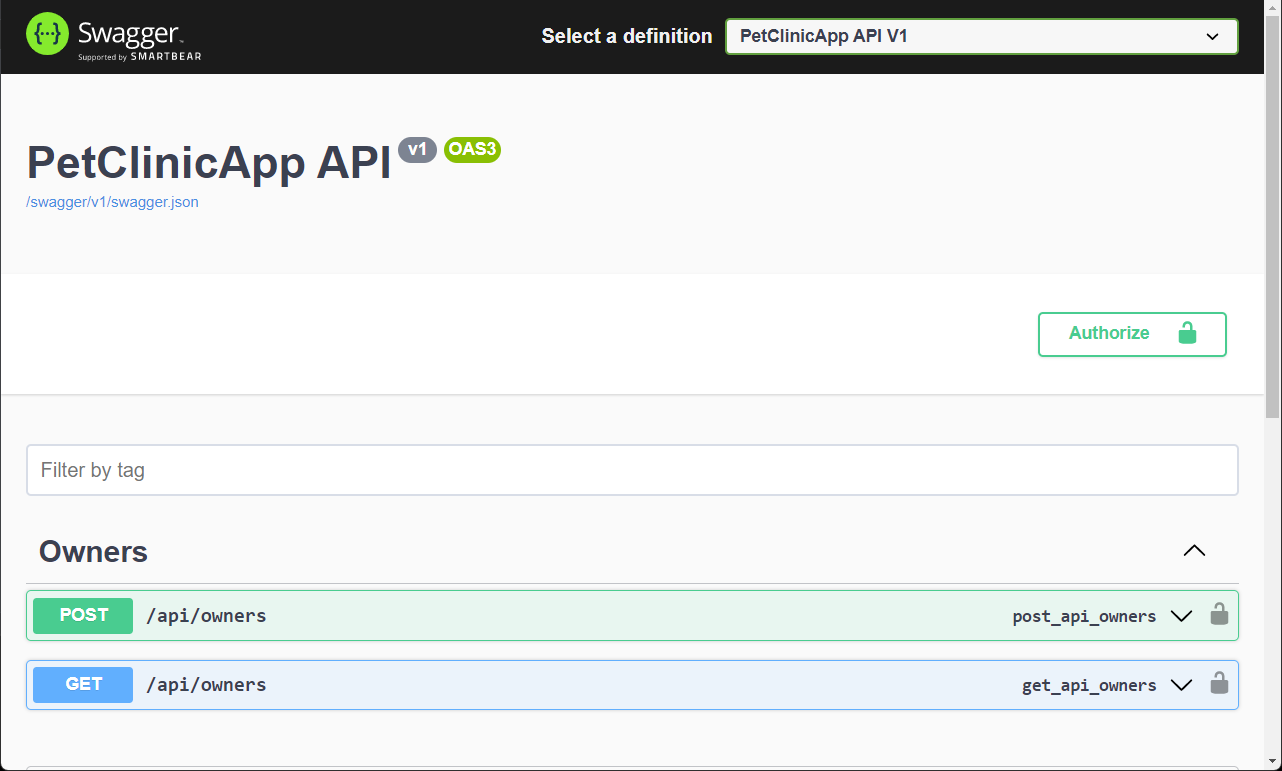Collapse the Owners section chevron
1282x771 pixels.
click(x=1194, y=551)
